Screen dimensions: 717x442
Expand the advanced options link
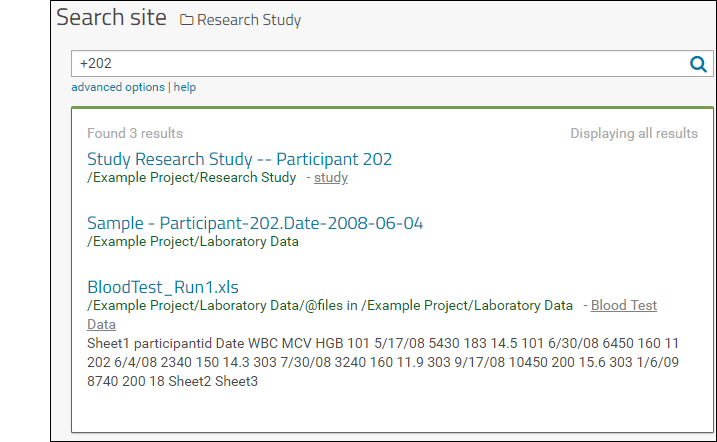coord(118,87)
